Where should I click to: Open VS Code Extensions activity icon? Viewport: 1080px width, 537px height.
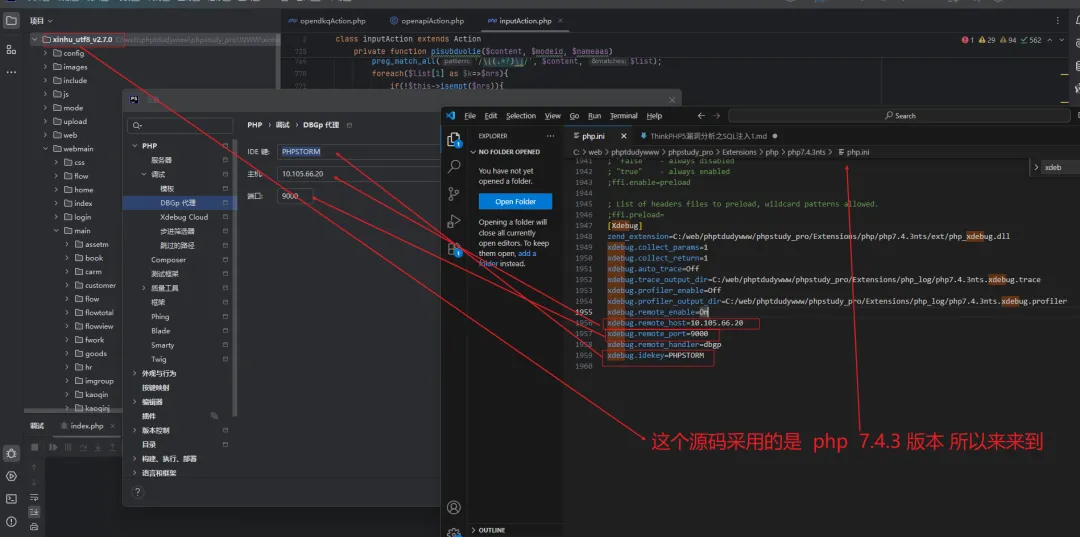(x=454, y=249)
